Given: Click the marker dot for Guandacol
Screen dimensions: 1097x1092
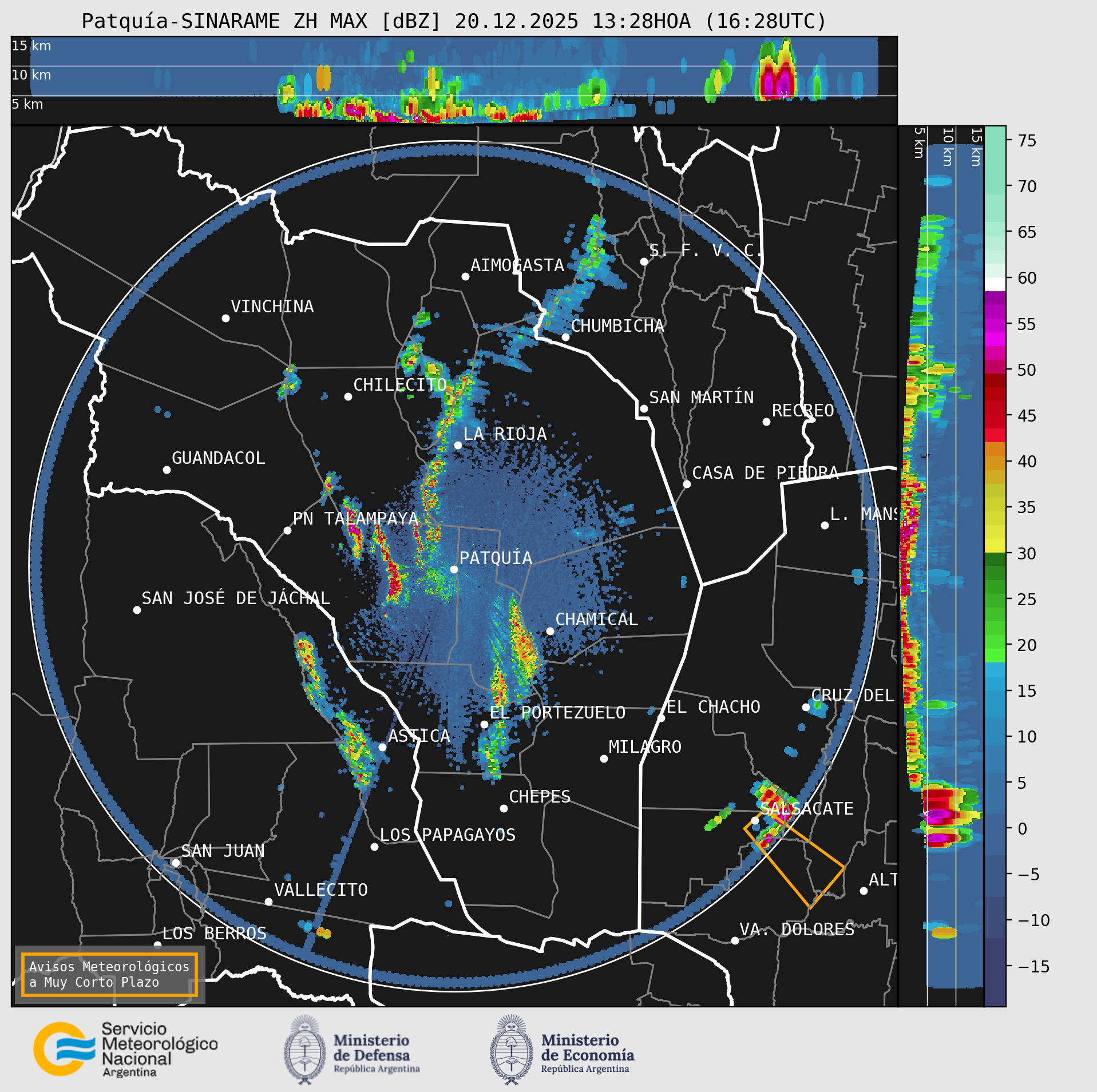Looking at the screenshot, I should coord(167,470).
